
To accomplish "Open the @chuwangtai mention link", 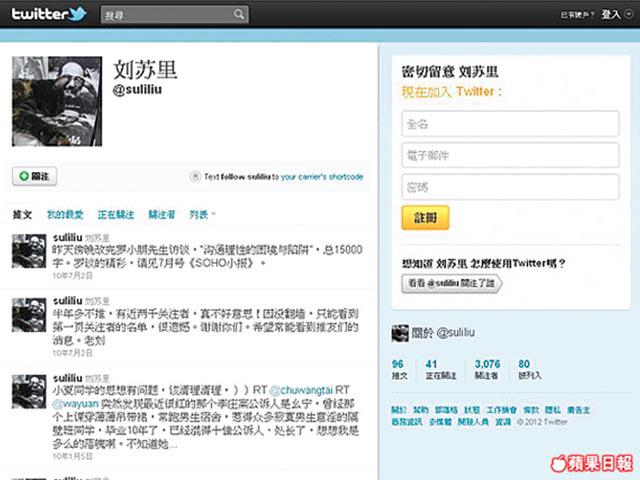I will click(301, 390).
